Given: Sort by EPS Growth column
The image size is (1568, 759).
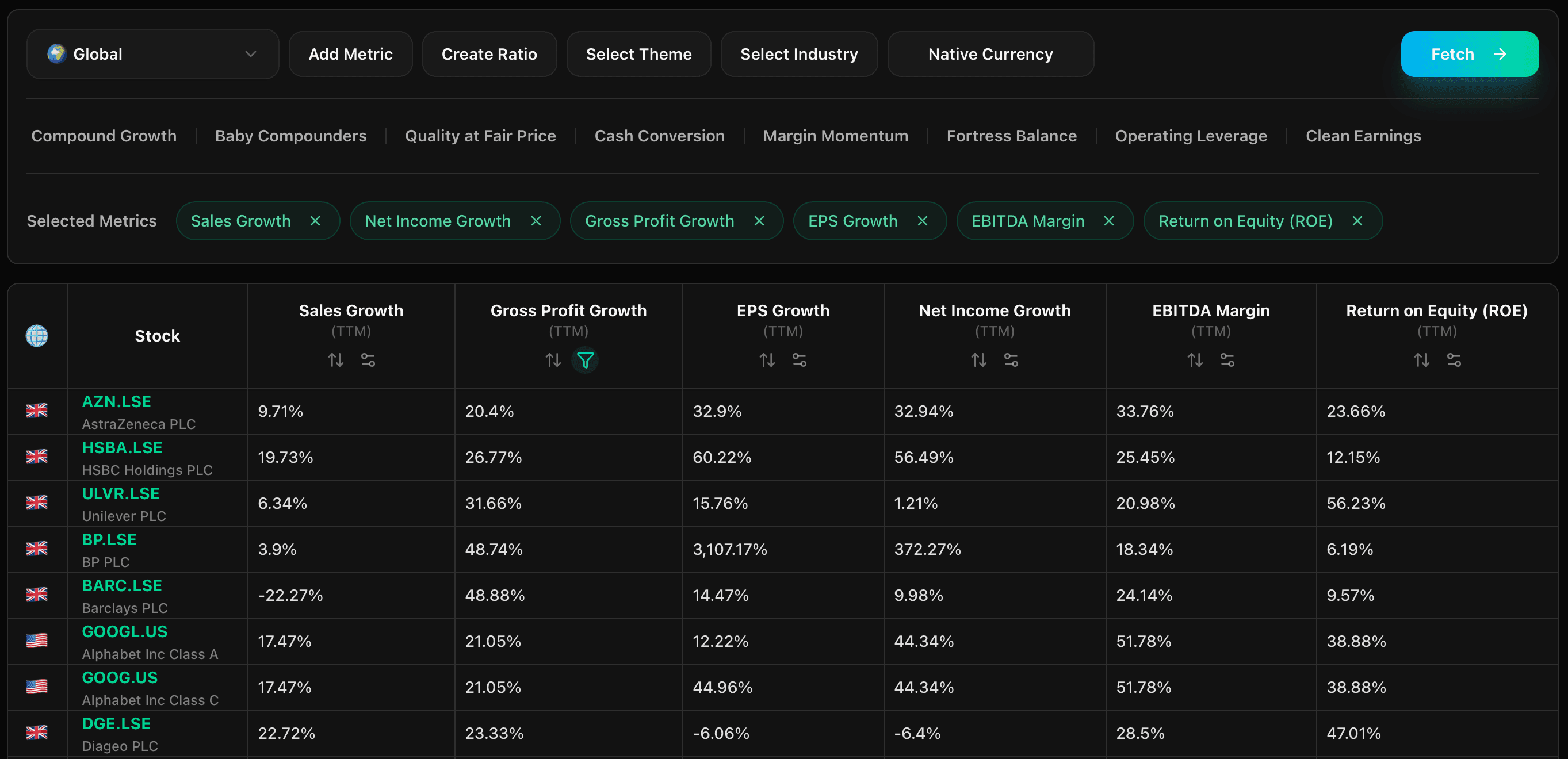Looking at the screenshot, I should coord(767,361).
